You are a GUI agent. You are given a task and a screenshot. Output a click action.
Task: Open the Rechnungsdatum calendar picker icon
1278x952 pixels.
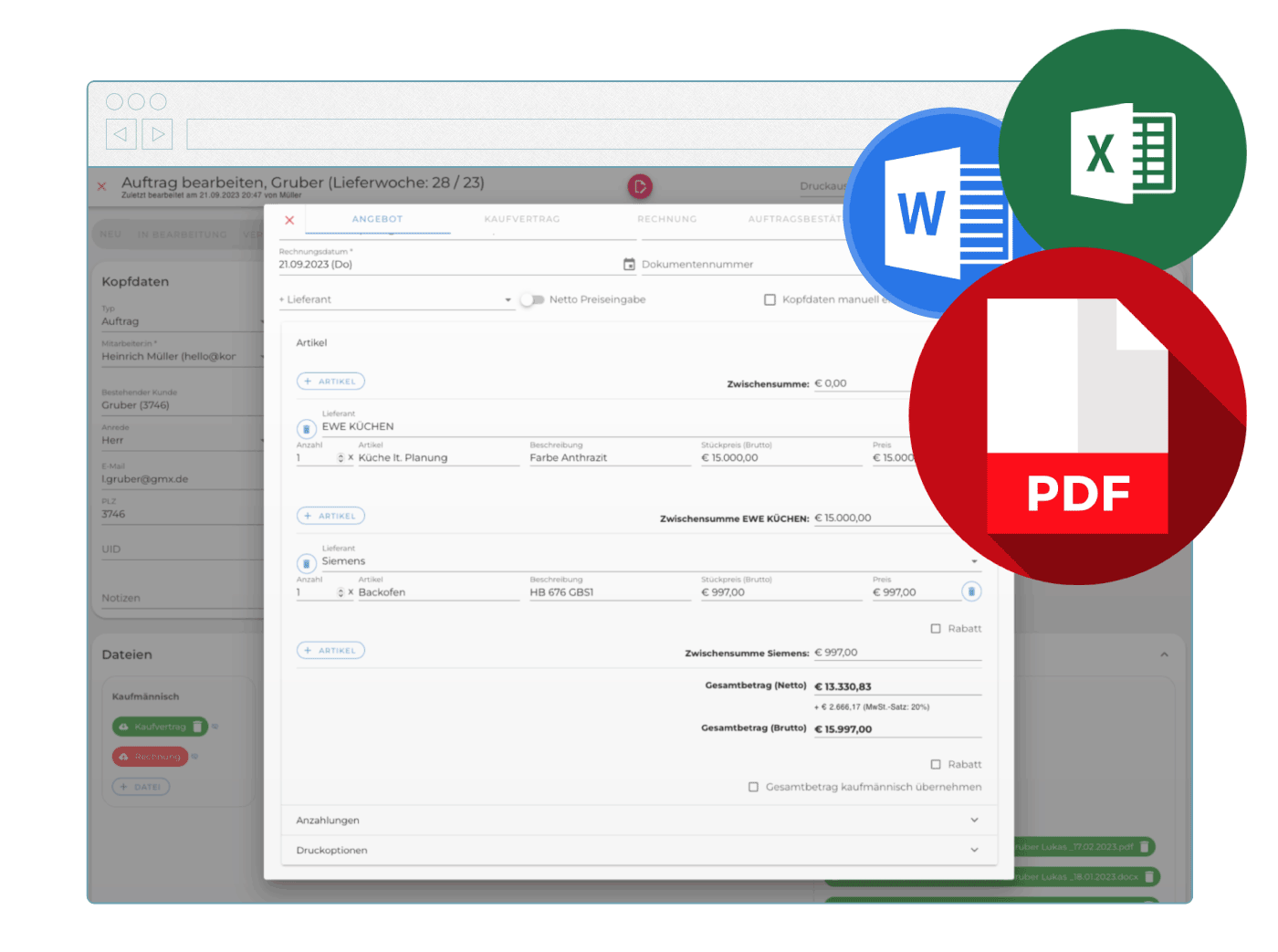(x=629, y=265)
